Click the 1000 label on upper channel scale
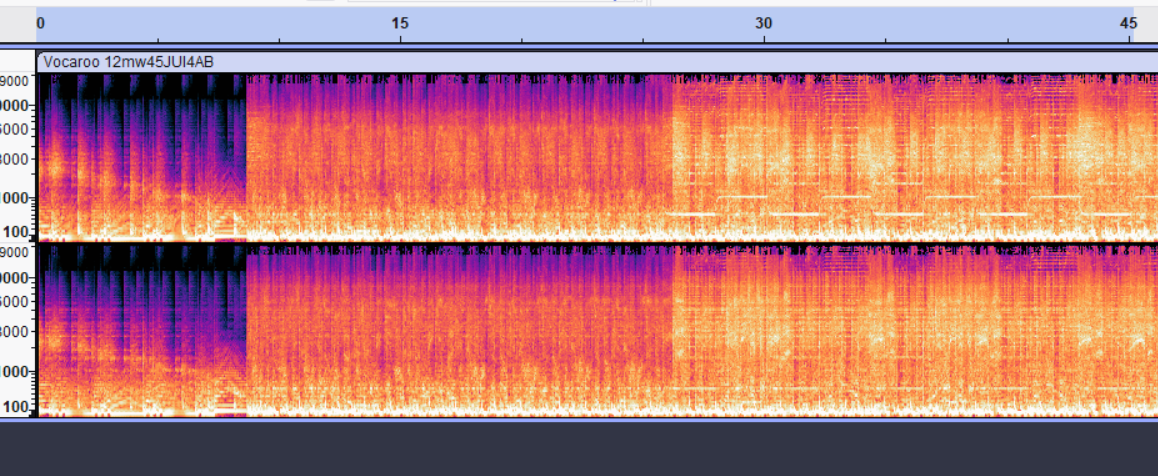This screenshot has width=1158, height=476. [15, 198]
